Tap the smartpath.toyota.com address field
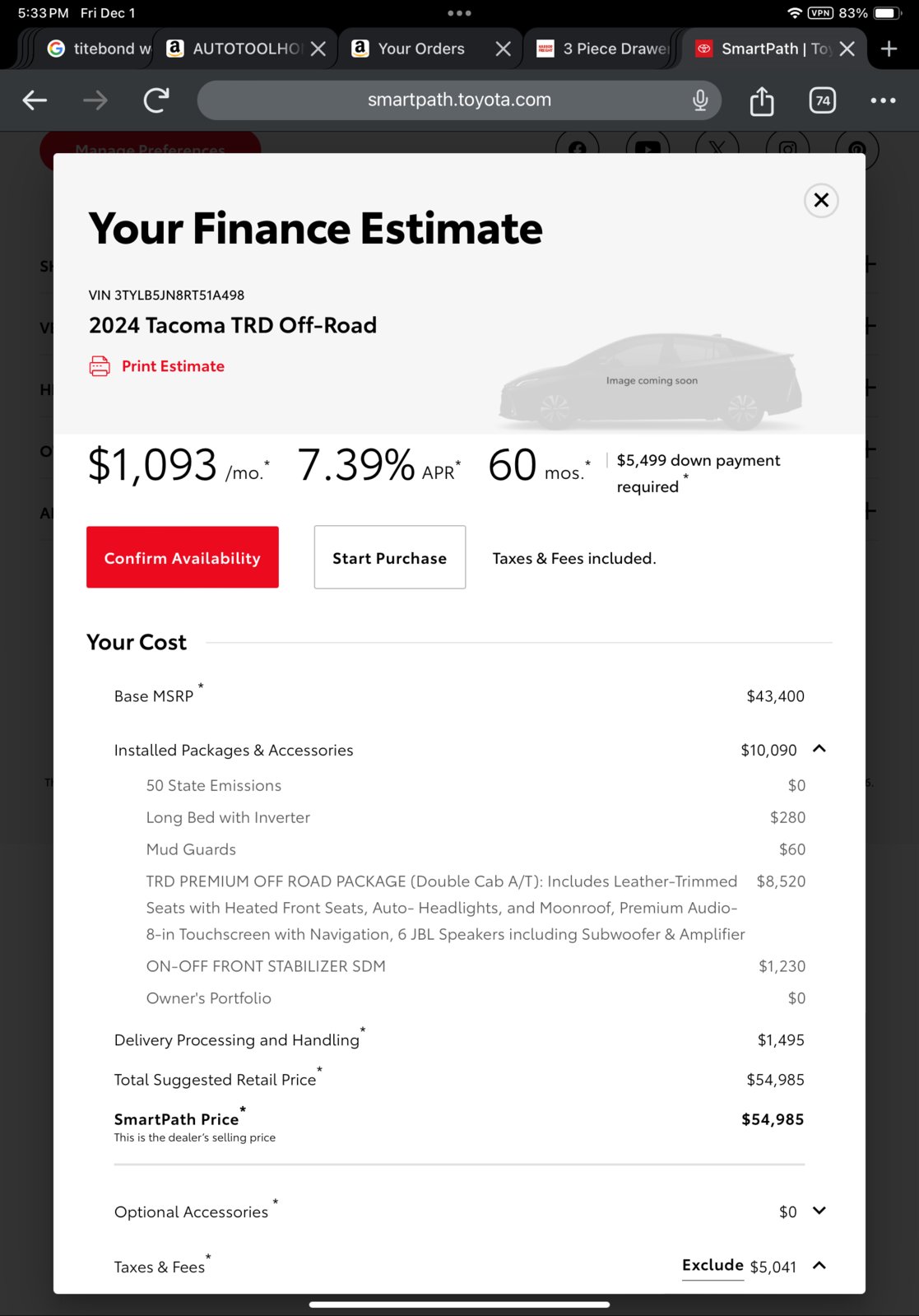 (x=459, y=100)
